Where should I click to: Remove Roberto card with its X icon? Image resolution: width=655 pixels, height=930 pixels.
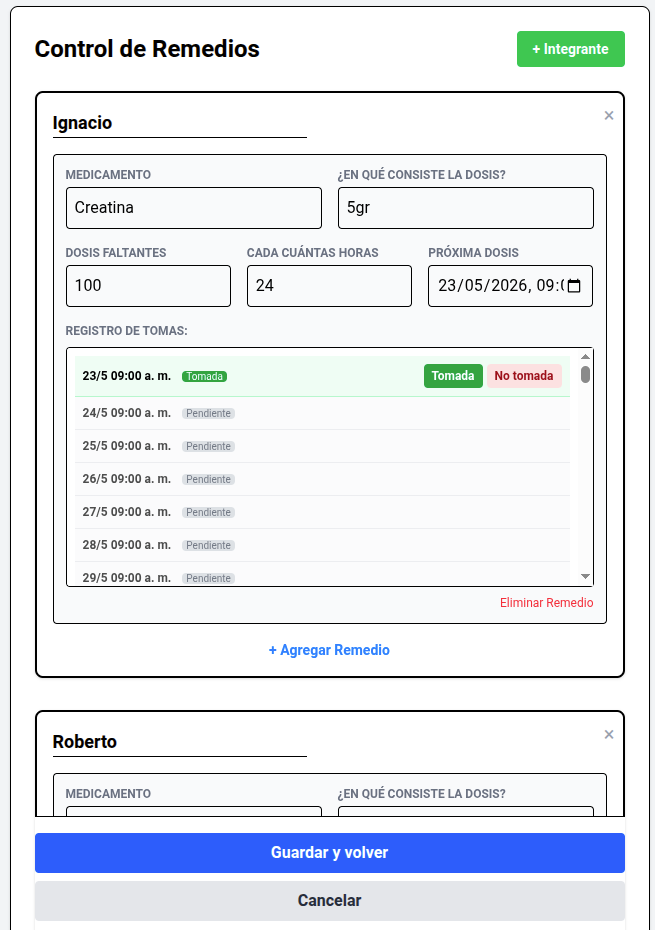pyautogui.click(x=609, y=735)
